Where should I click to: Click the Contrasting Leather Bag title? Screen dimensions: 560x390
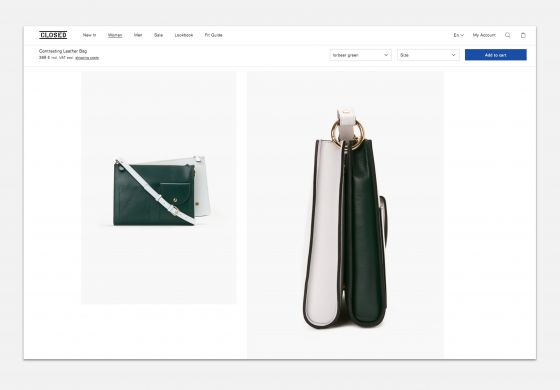pos(63,51)
